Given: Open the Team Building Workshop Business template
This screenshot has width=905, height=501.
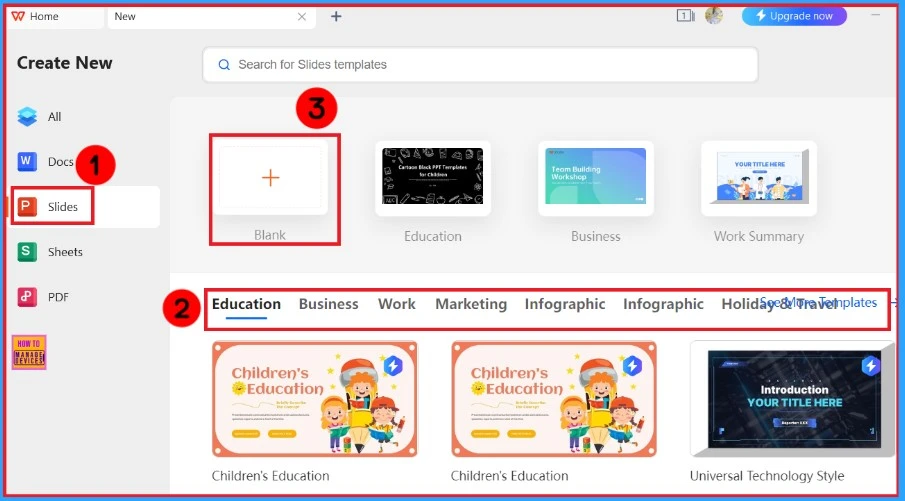Looking at the screenshot, I should pos(596,177).
